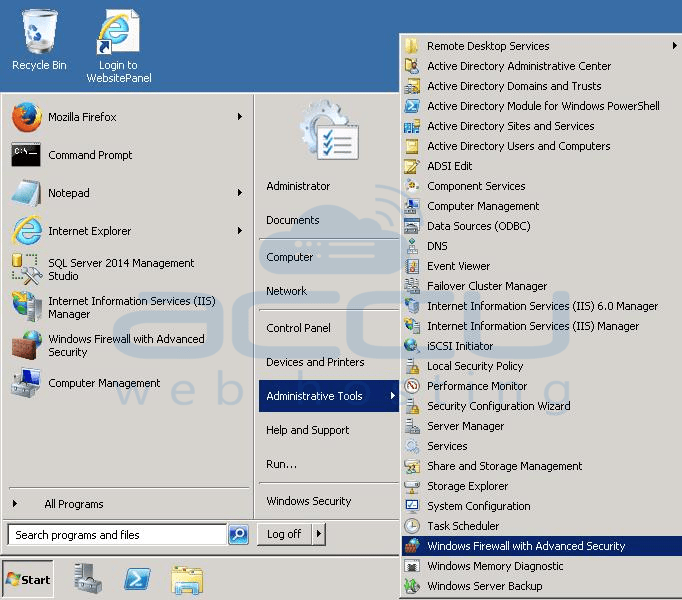
Task: Click the ADSI Edit icon
Action: (x=412, y=166)
